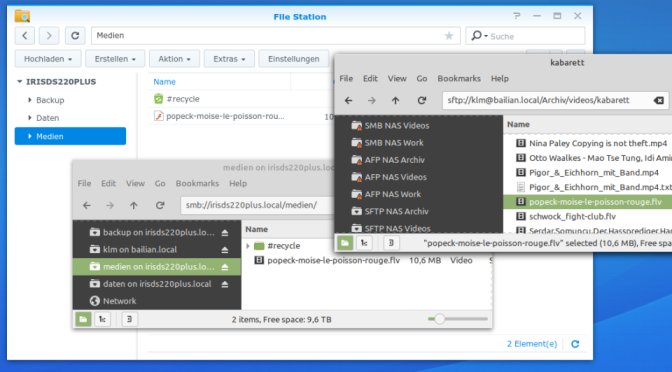672x372 pixels.
Task: Hide sidebar button in kabarett status bar
Action: point(391,243)
